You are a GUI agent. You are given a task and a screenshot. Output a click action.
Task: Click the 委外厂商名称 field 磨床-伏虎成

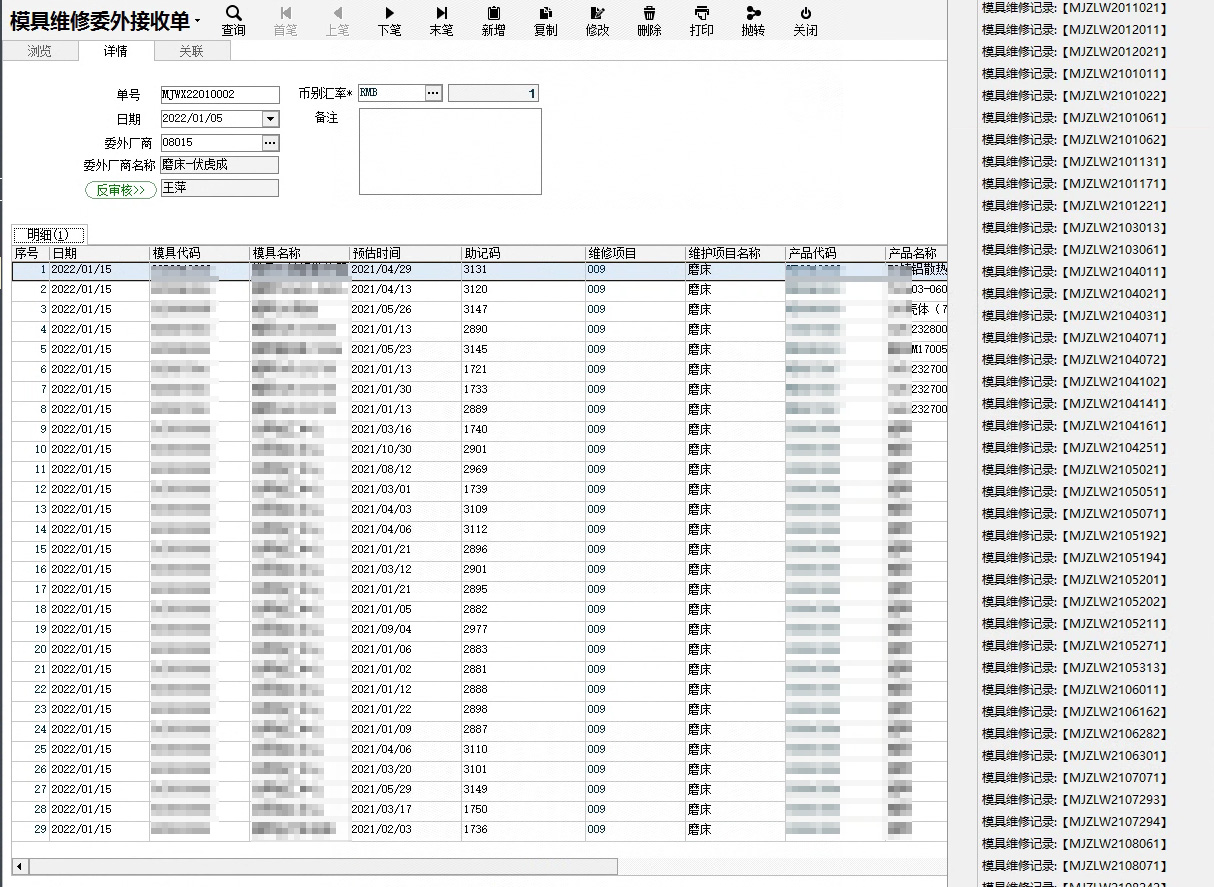coord(220,165)
